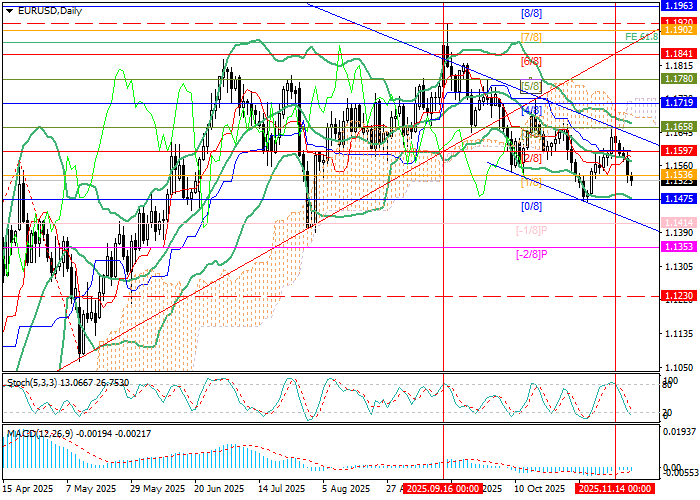Select the 1.1475 blue price label

[x=678, y=199]
